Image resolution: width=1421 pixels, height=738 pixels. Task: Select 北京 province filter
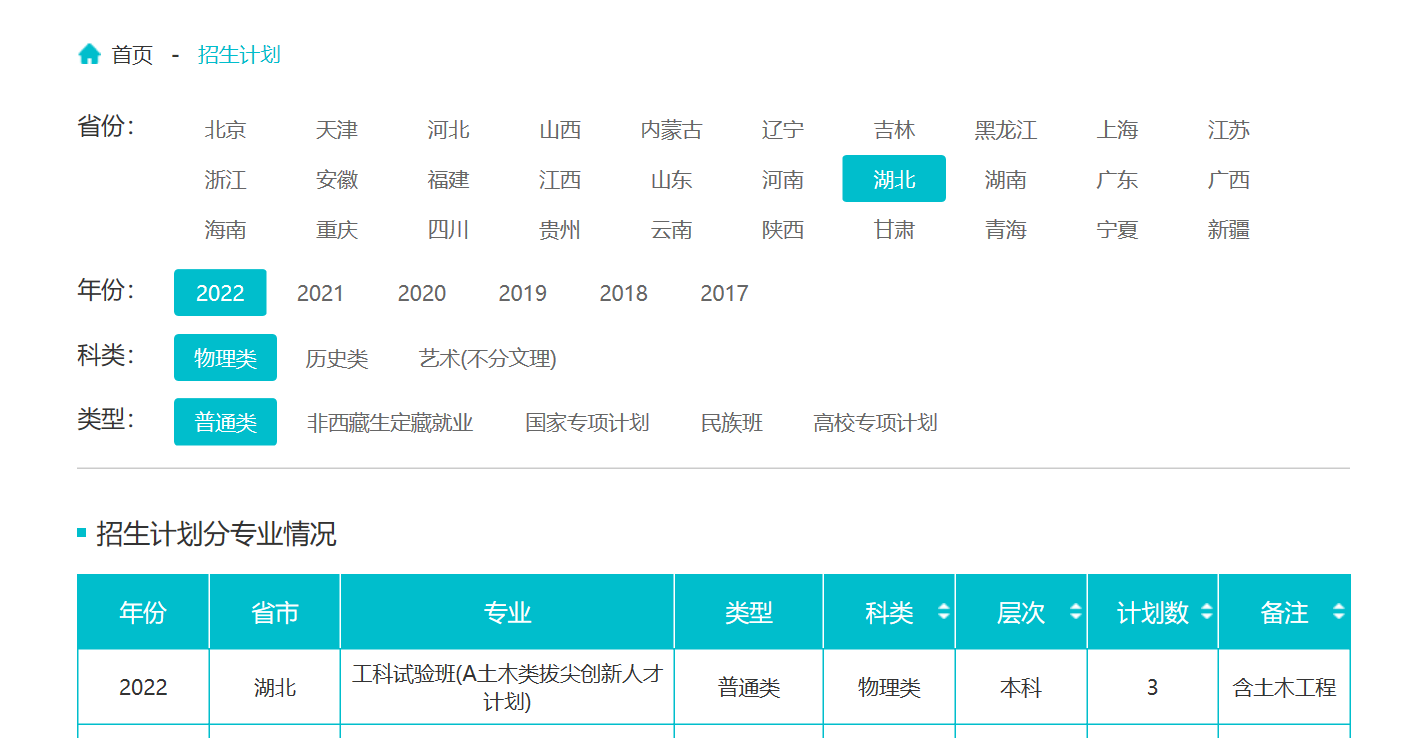pos(225,130)
